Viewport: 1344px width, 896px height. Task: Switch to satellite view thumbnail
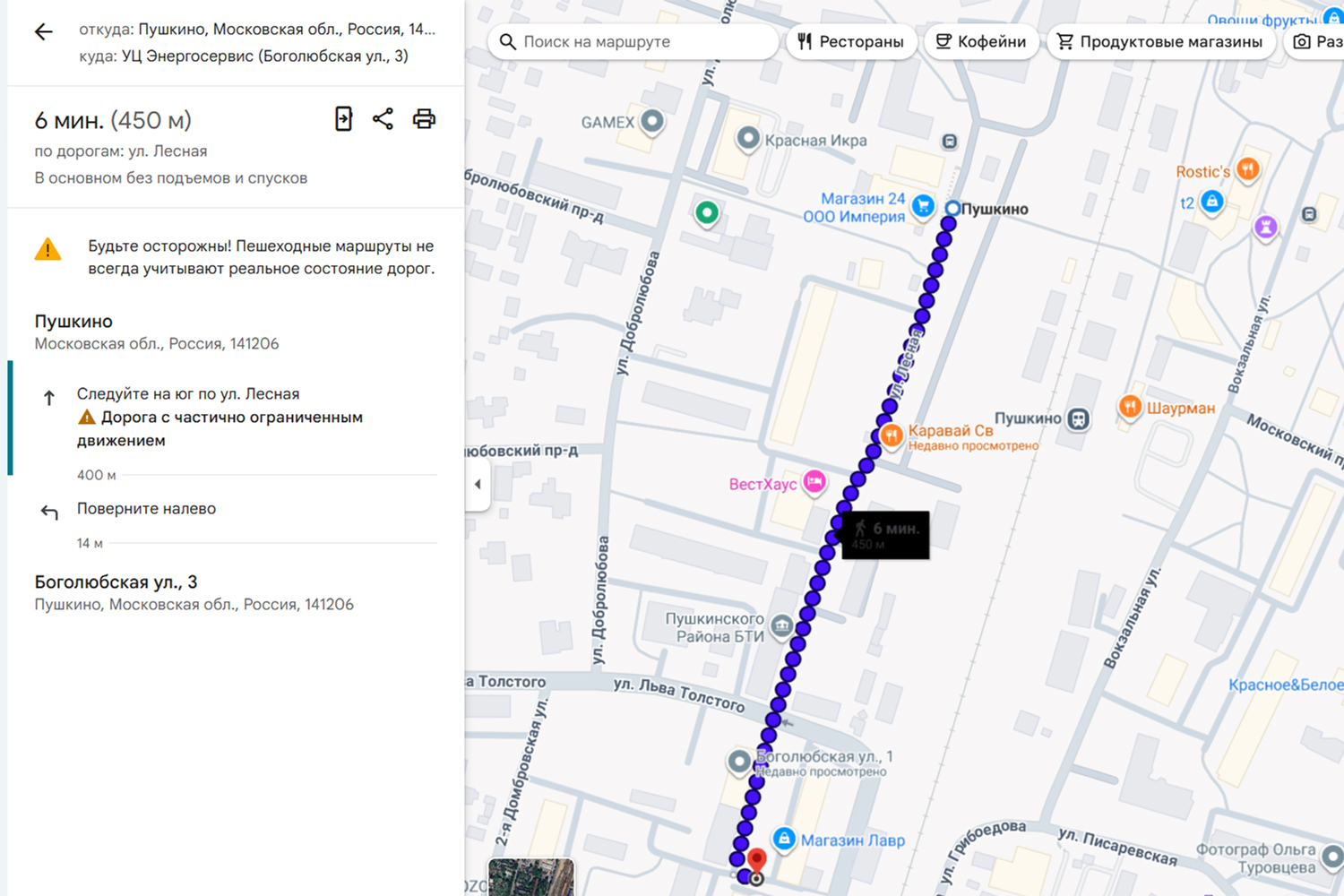530,876
